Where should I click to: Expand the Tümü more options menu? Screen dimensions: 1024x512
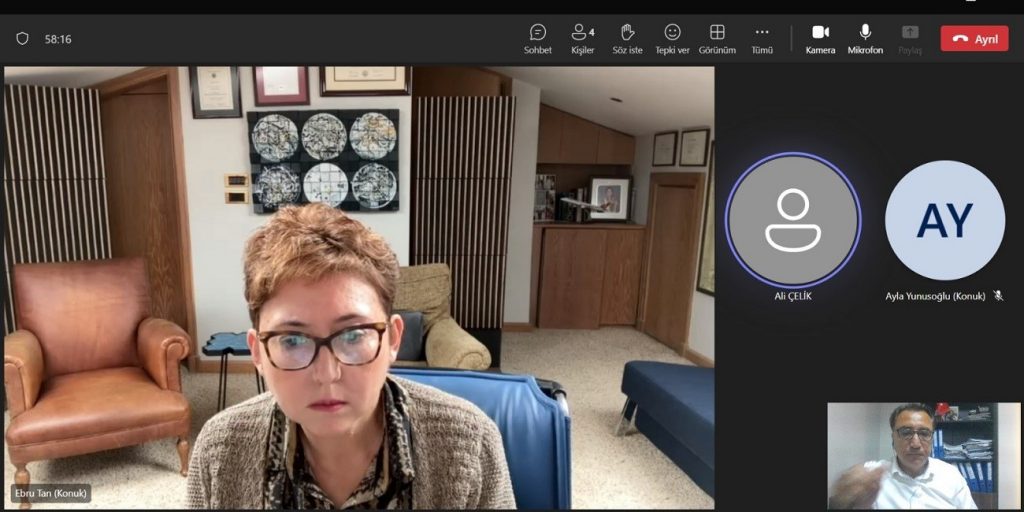coord(762,38)
